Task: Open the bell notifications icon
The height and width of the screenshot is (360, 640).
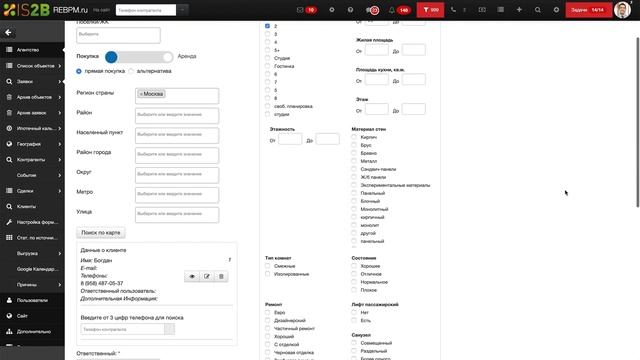Action: pos(391,10)
